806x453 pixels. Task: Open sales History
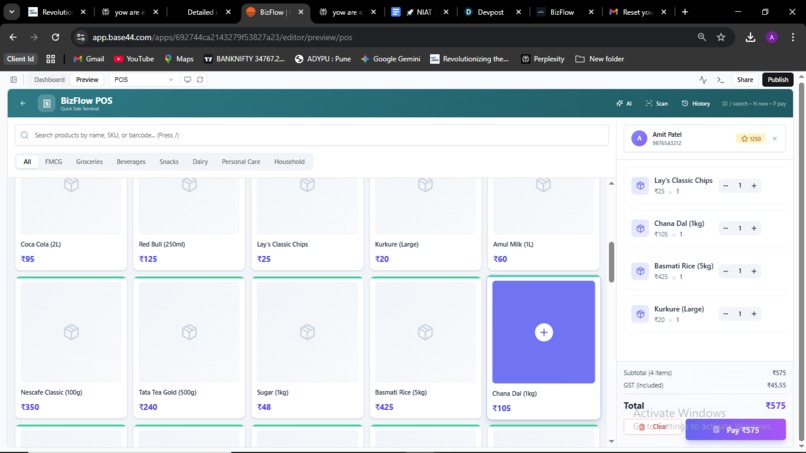tap(696, 103)
